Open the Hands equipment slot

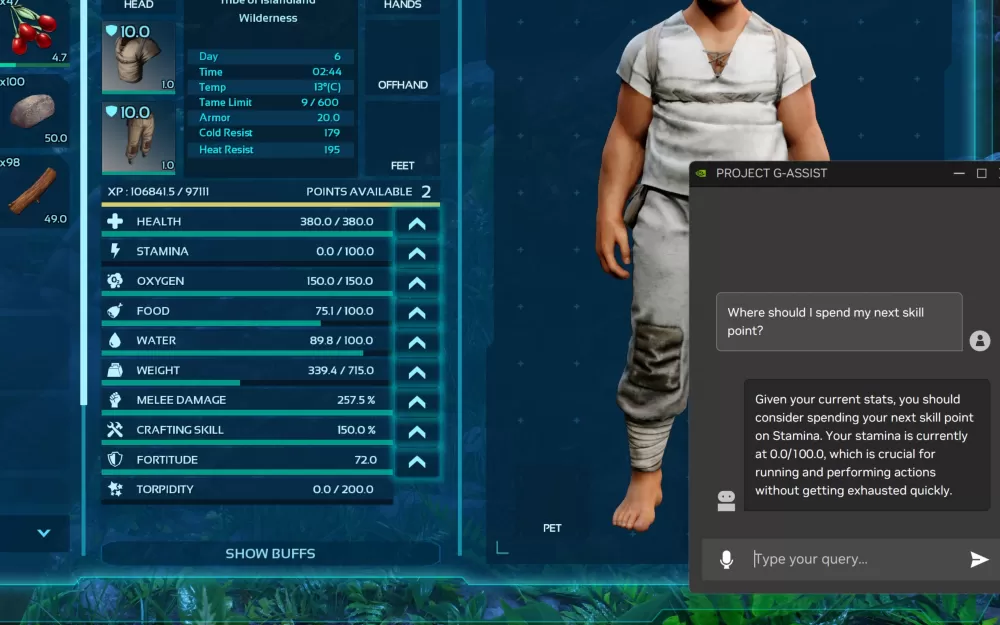pos(402,5)
